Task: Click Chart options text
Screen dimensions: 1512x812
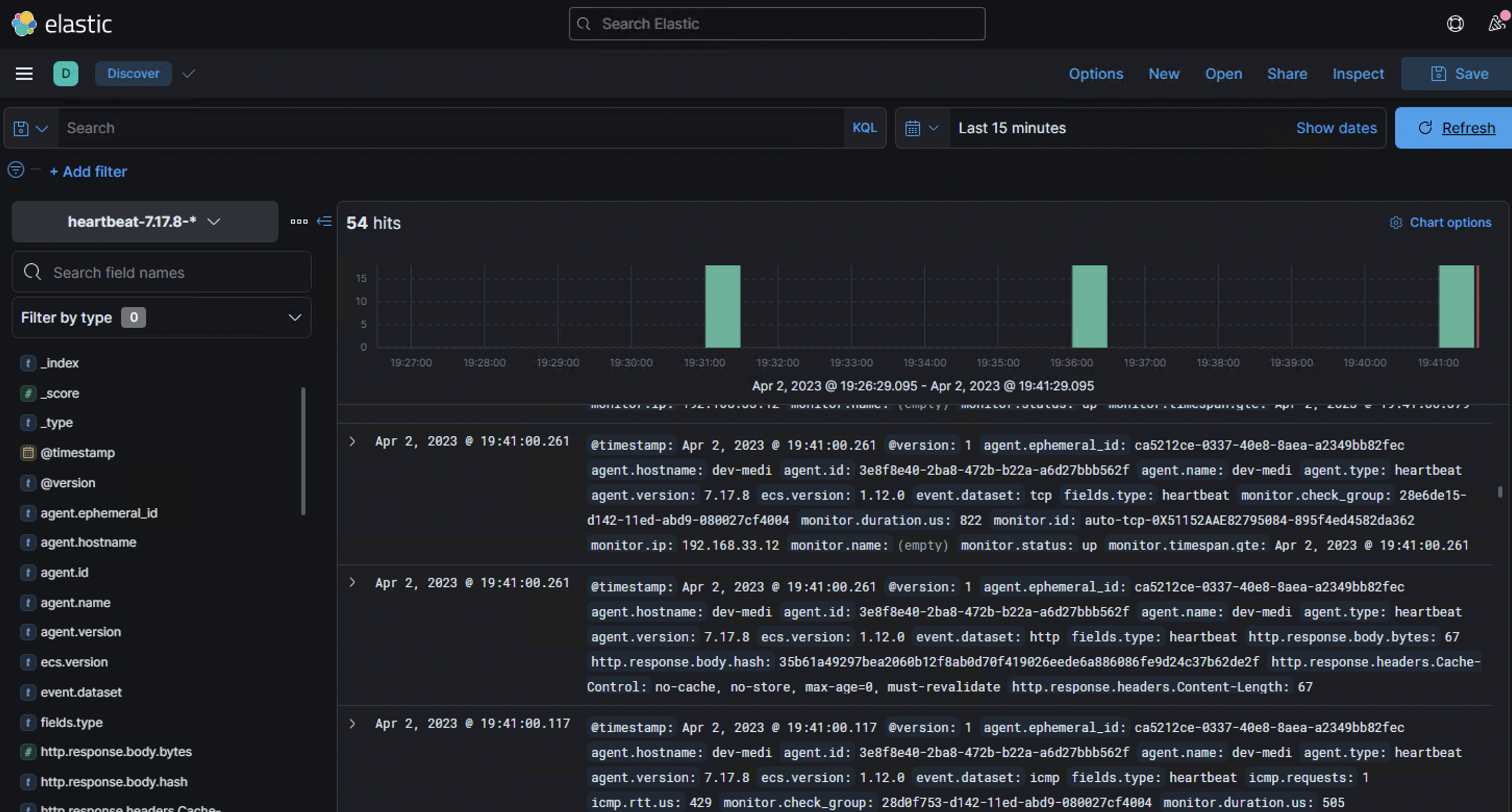Action: click(1451, 223)
